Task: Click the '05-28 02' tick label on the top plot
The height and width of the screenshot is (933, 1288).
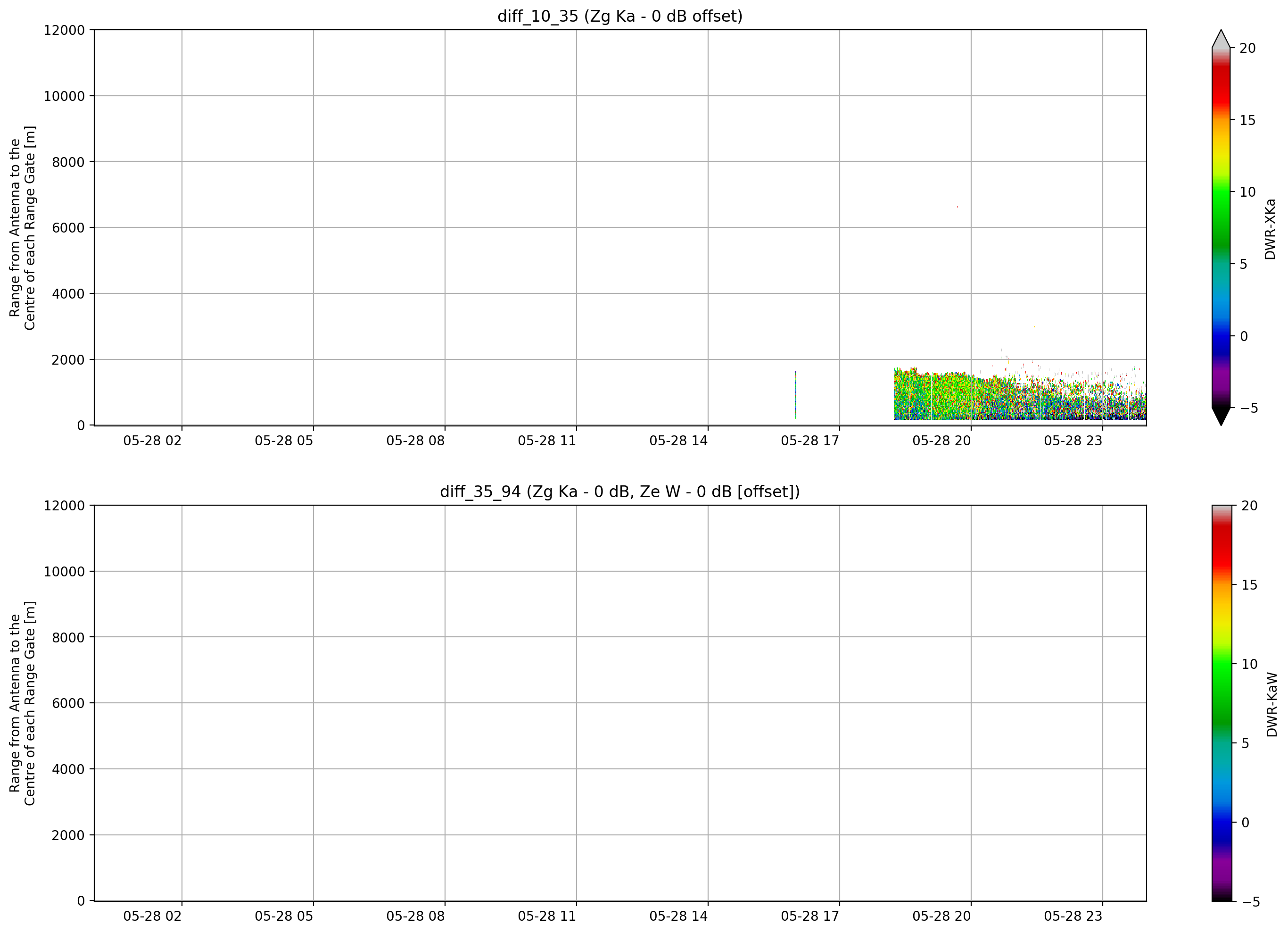Action: coord(152,441)
